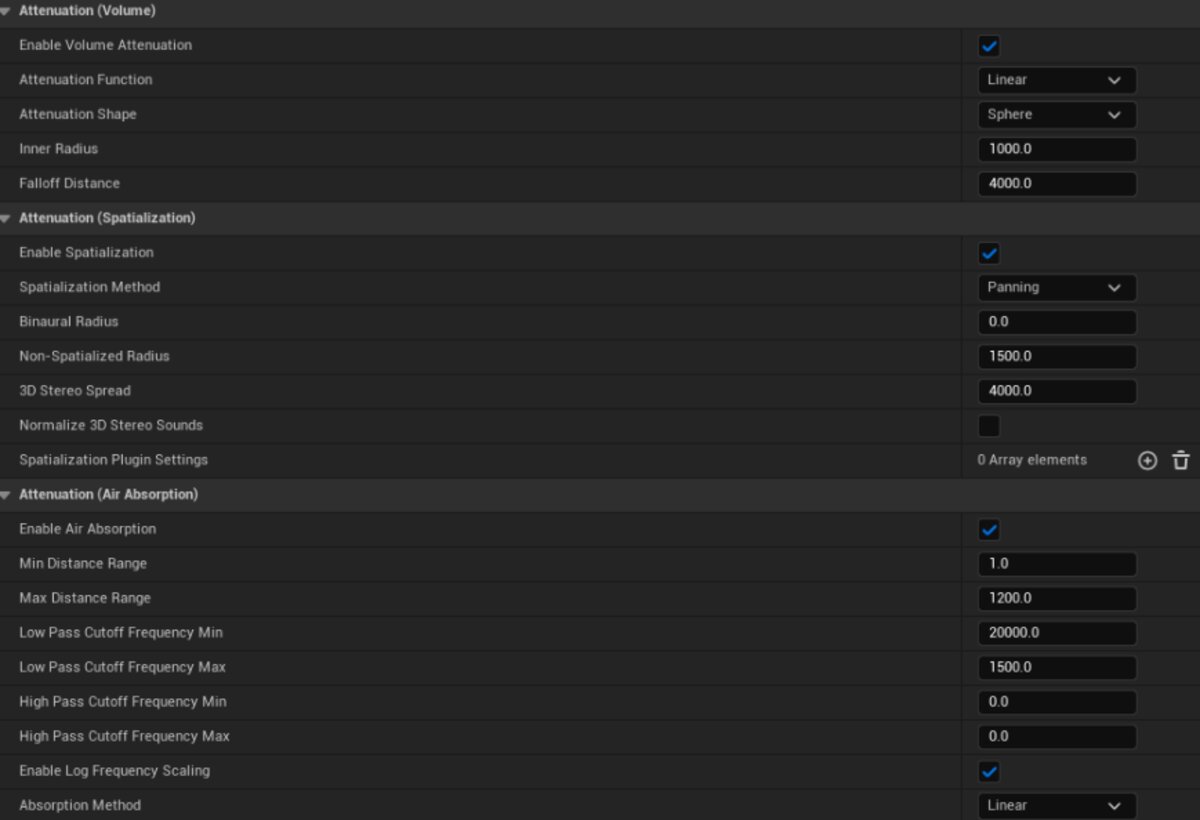Uncheck Enable Air Absorption

989,530
